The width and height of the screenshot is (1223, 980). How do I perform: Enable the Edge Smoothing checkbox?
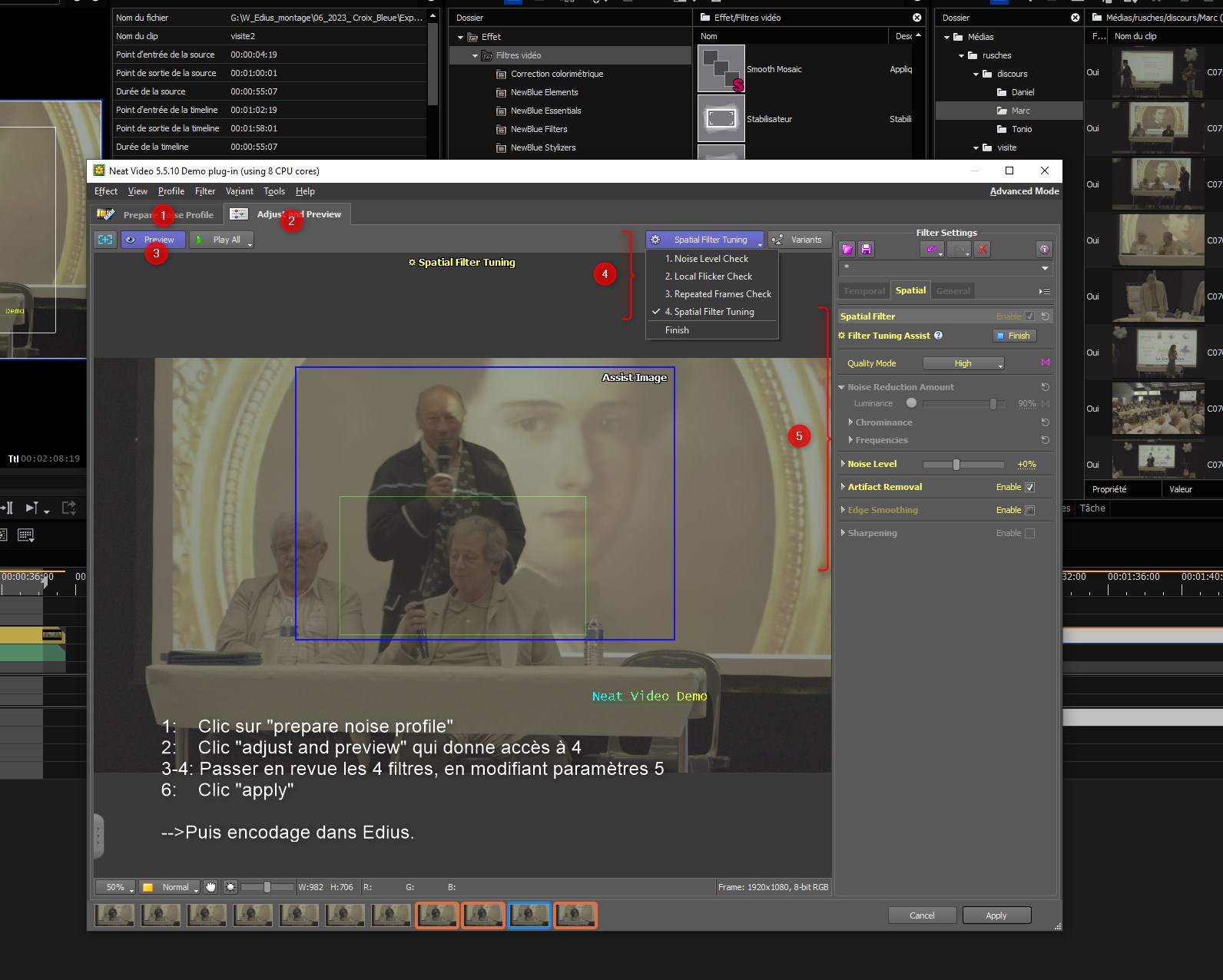pos(1030,510)
